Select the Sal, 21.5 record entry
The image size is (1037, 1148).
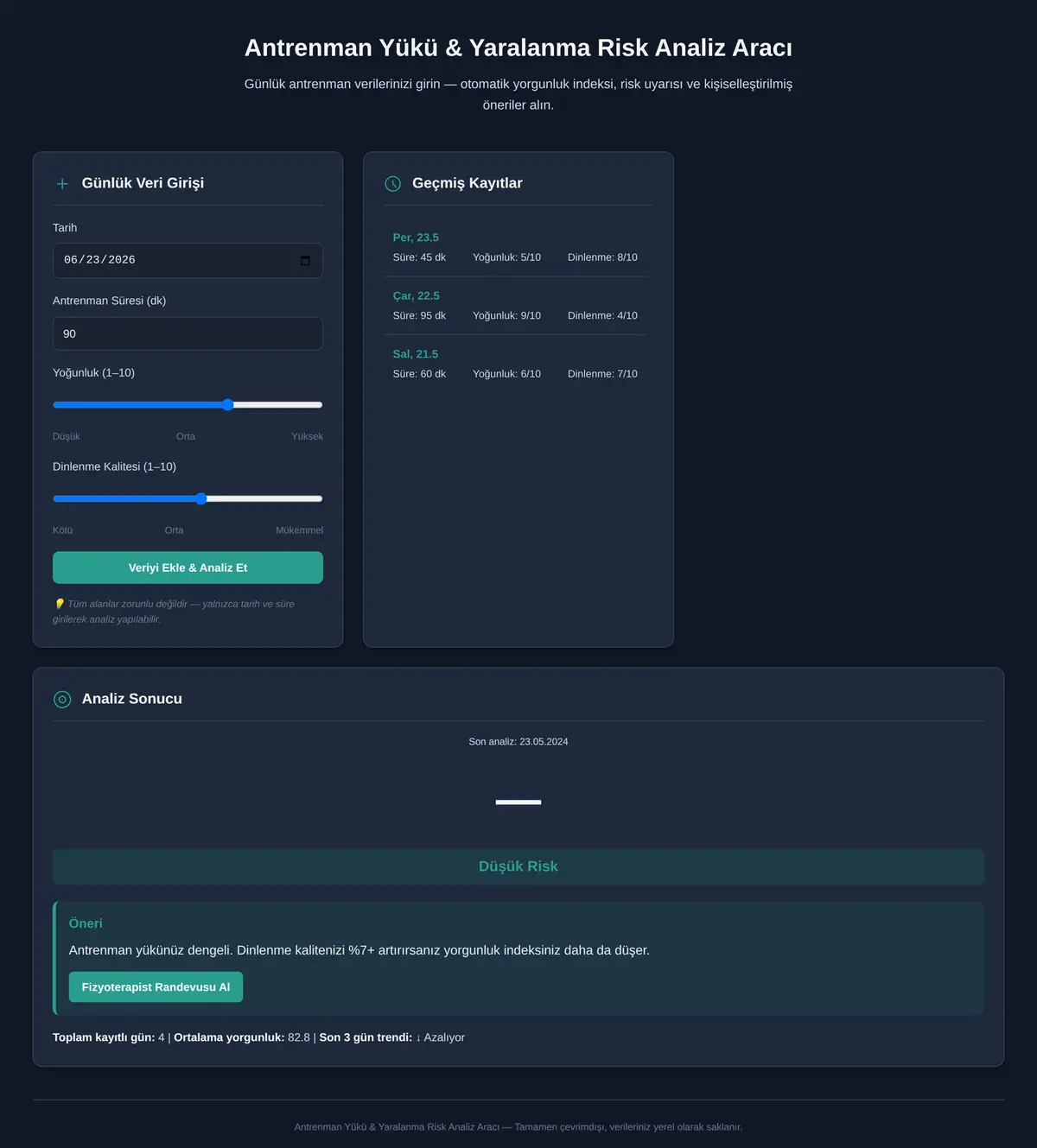[515, 364]
